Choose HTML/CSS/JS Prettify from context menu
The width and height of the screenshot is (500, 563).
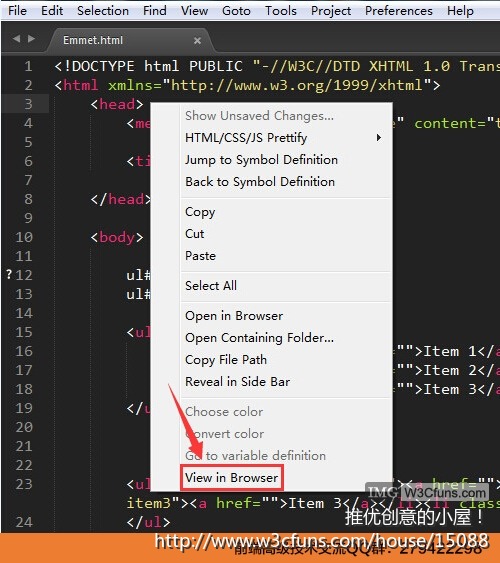[x=286, y=138]
